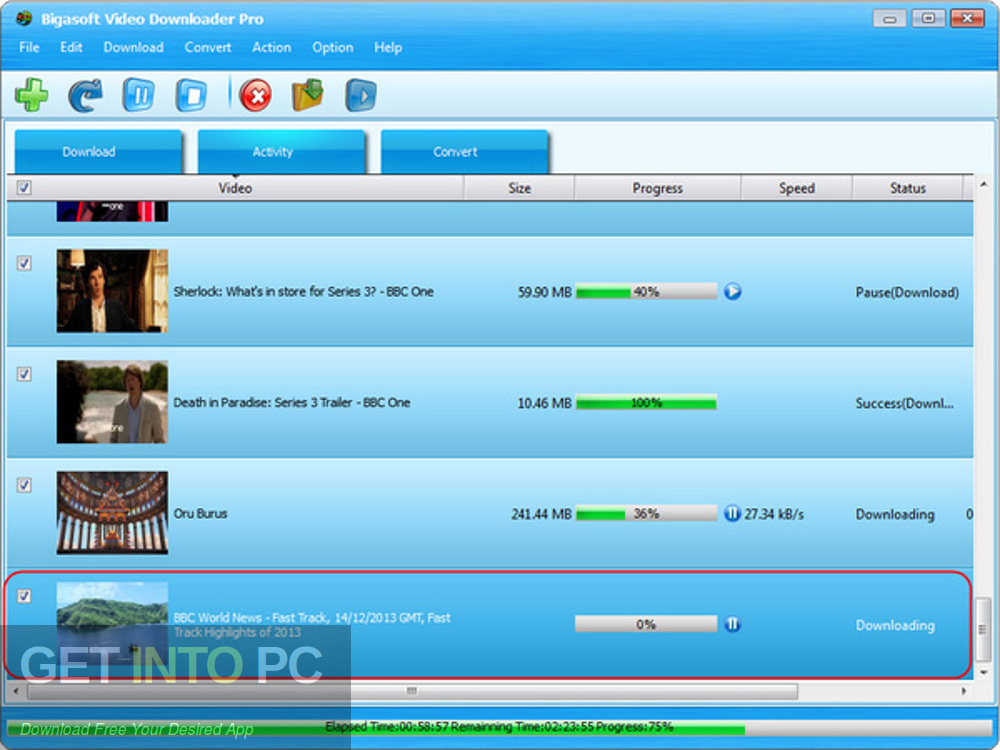
Task: Resume the Sherlock download with play icon
Action: coord(733,291)
